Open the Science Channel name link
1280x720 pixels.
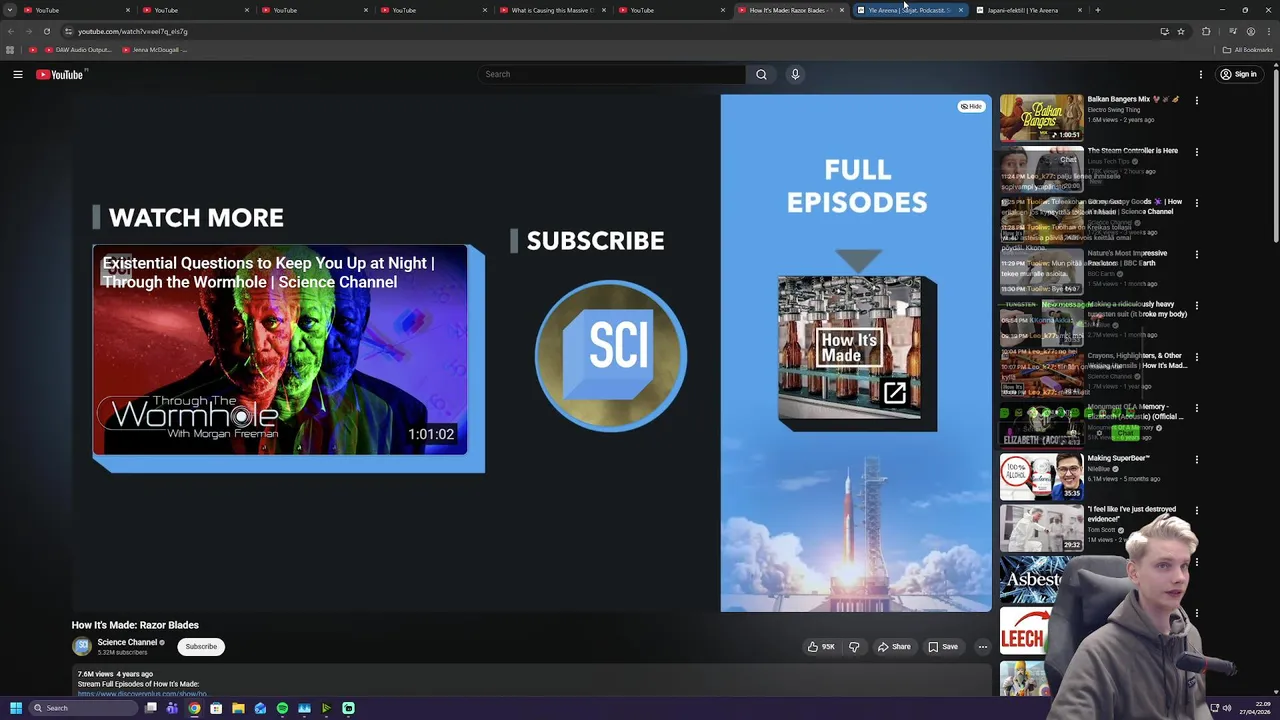point(127,642)
